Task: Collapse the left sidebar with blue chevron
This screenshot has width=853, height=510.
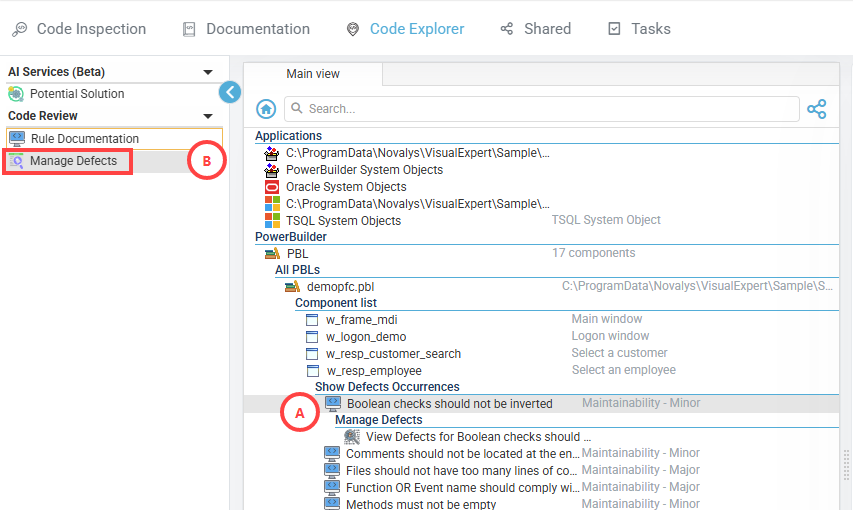Action: (x=230, y=92)
